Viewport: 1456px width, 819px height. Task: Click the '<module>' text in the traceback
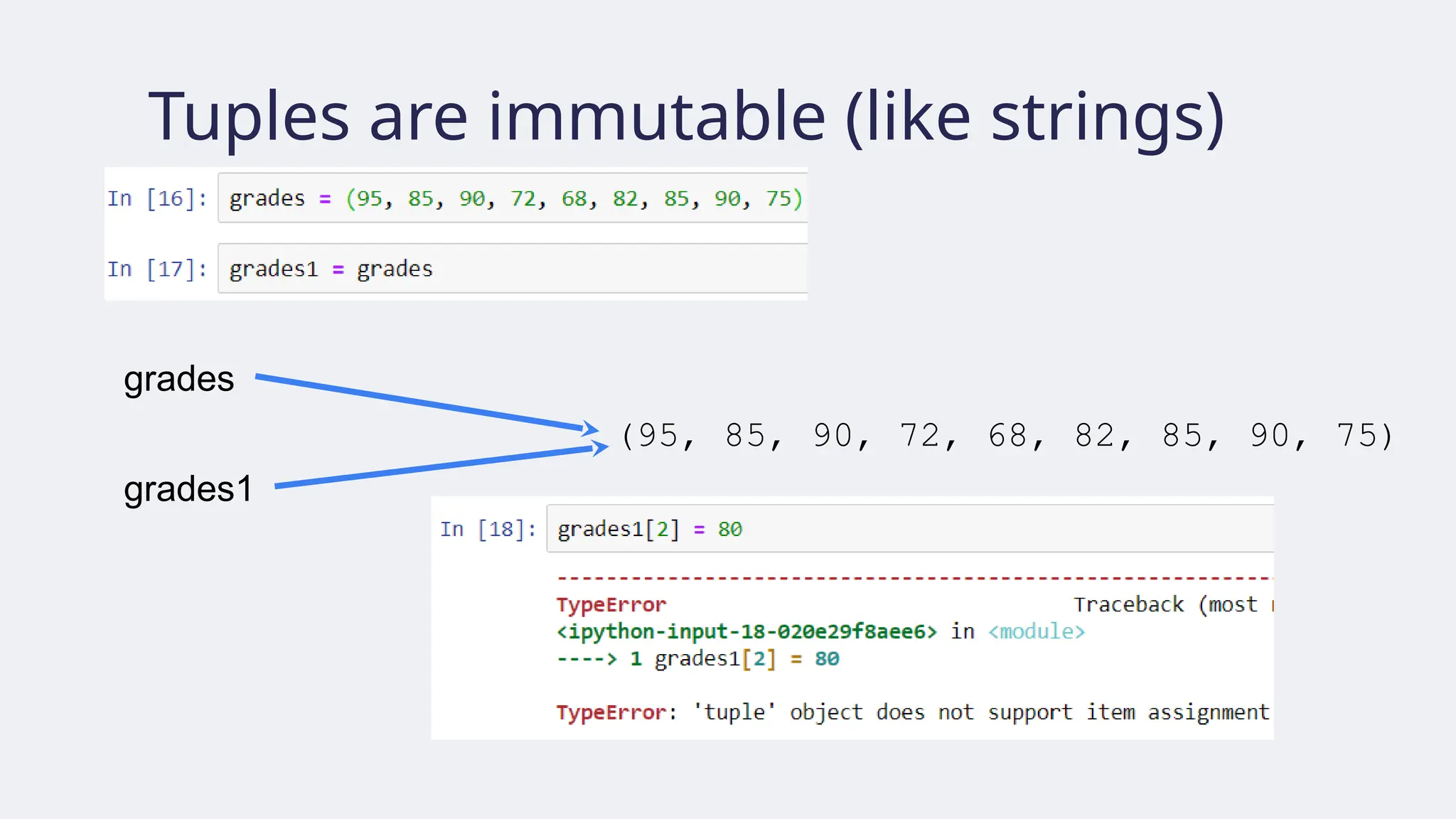(1037, 631)
